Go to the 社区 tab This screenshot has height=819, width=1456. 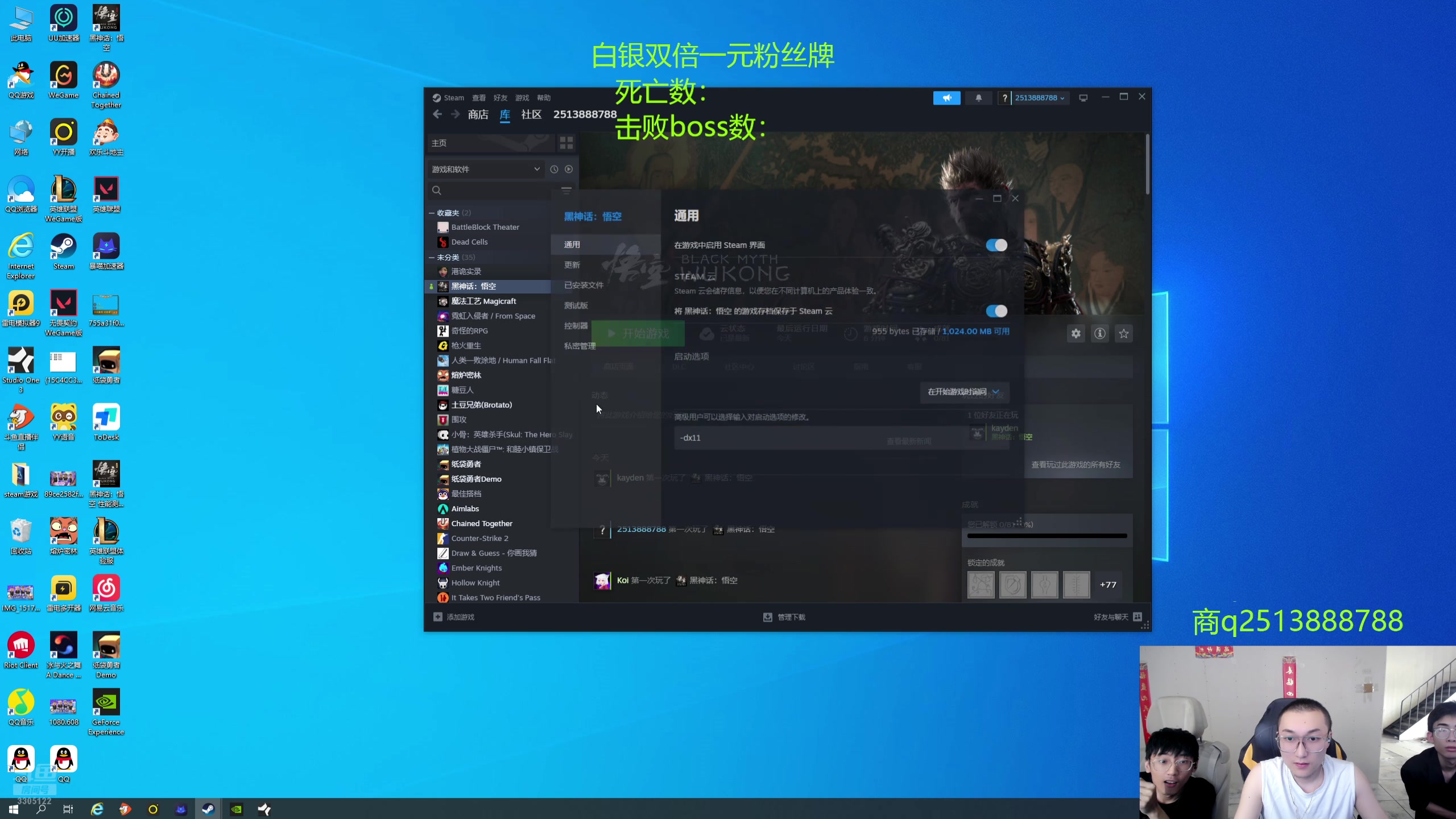[531, 115]
